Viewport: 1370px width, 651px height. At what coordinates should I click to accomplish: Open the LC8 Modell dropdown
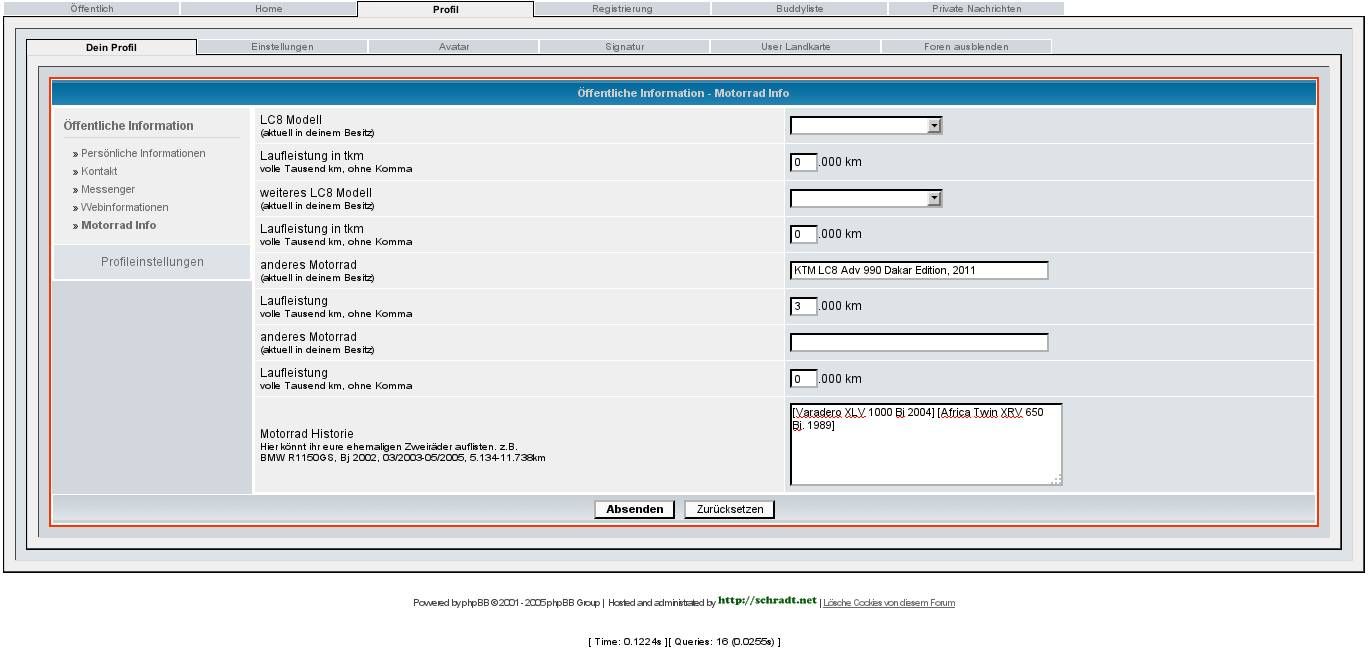[x=866, y=126]
